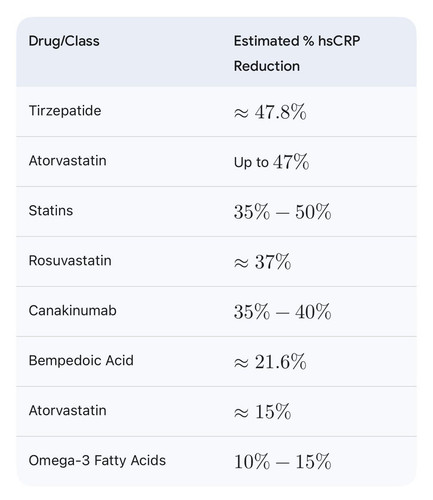Screen dimensions: 433x500
Task: Select the Bempedoic Acid row label
Action: pyautogui.click(x=81, y=361)
